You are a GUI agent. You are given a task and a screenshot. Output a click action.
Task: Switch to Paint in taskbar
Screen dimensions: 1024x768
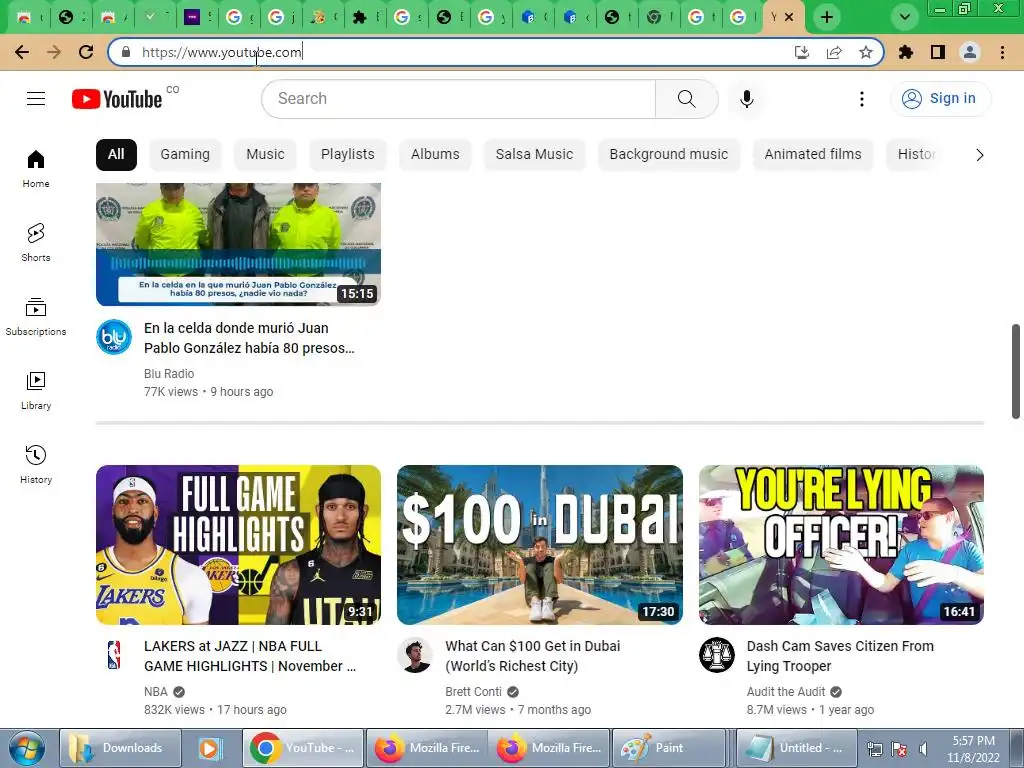coord(668,748)
